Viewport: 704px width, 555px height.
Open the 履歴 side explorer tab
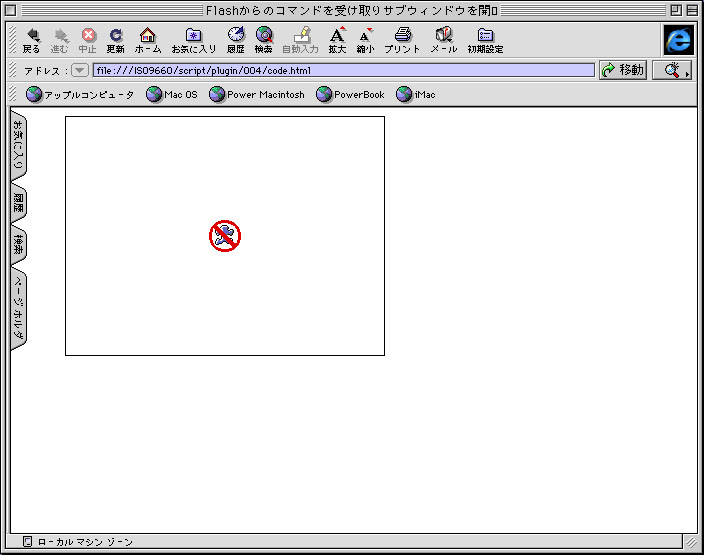pyautogui.click(x=18, y=203)
